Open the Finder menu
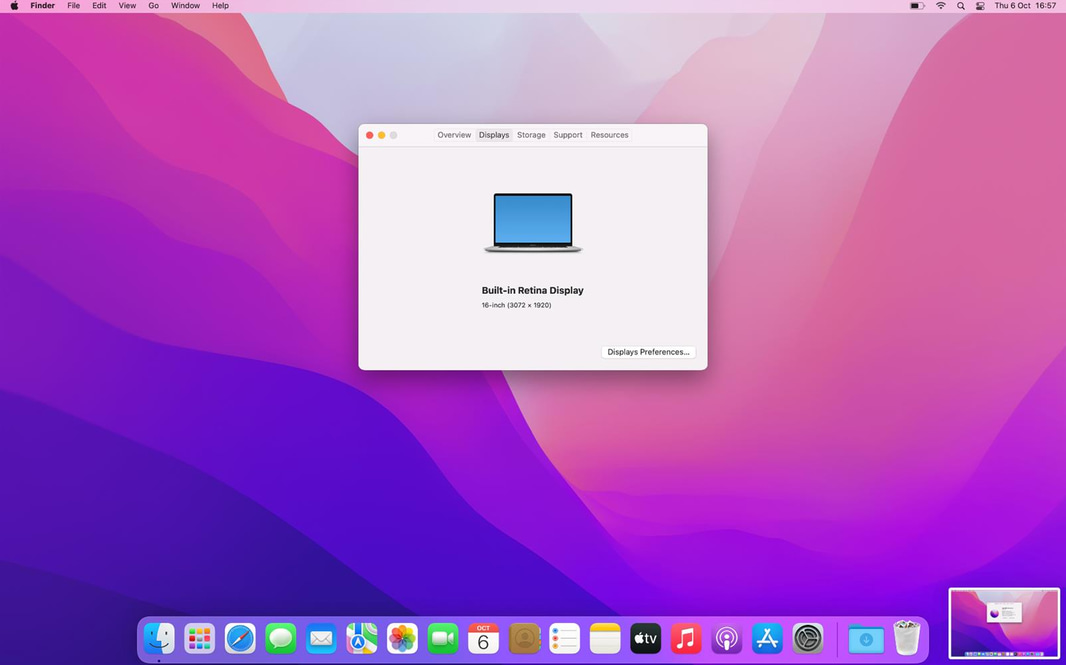The width and height of the screenshot is (1066, 665). coord(42,5)
